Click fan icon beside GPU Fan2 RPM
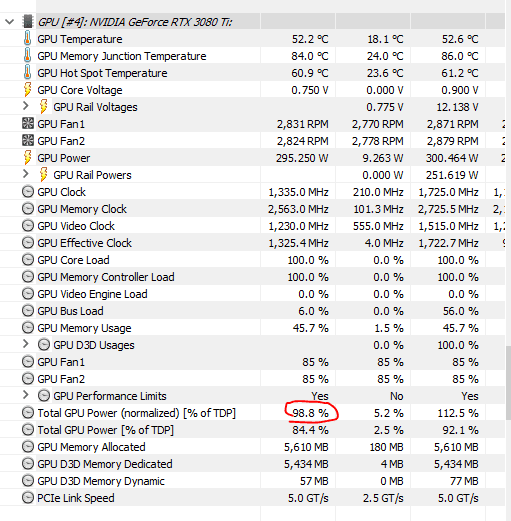Viewport: 511px width, 521px height. point(28,140)
